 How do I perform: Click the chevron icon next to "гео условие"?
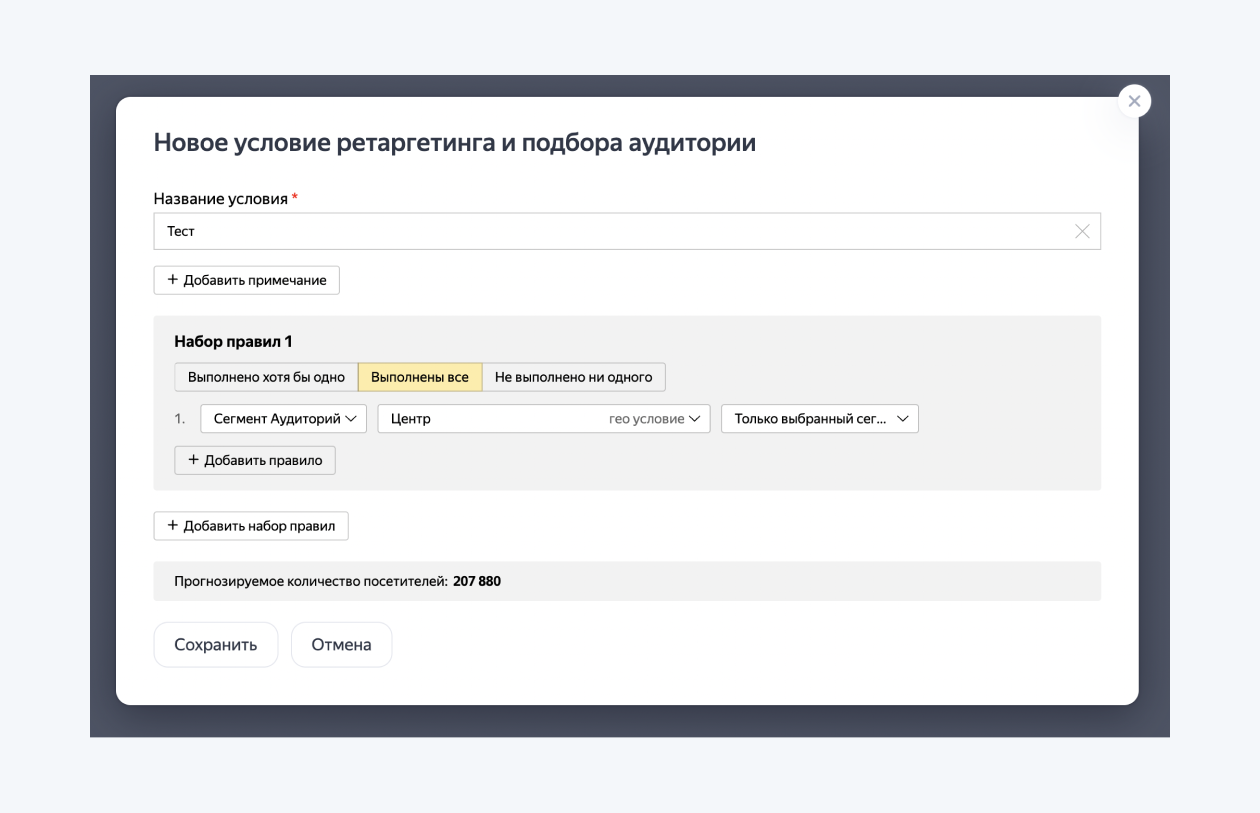pyautogui.click(x=694, y=418)
